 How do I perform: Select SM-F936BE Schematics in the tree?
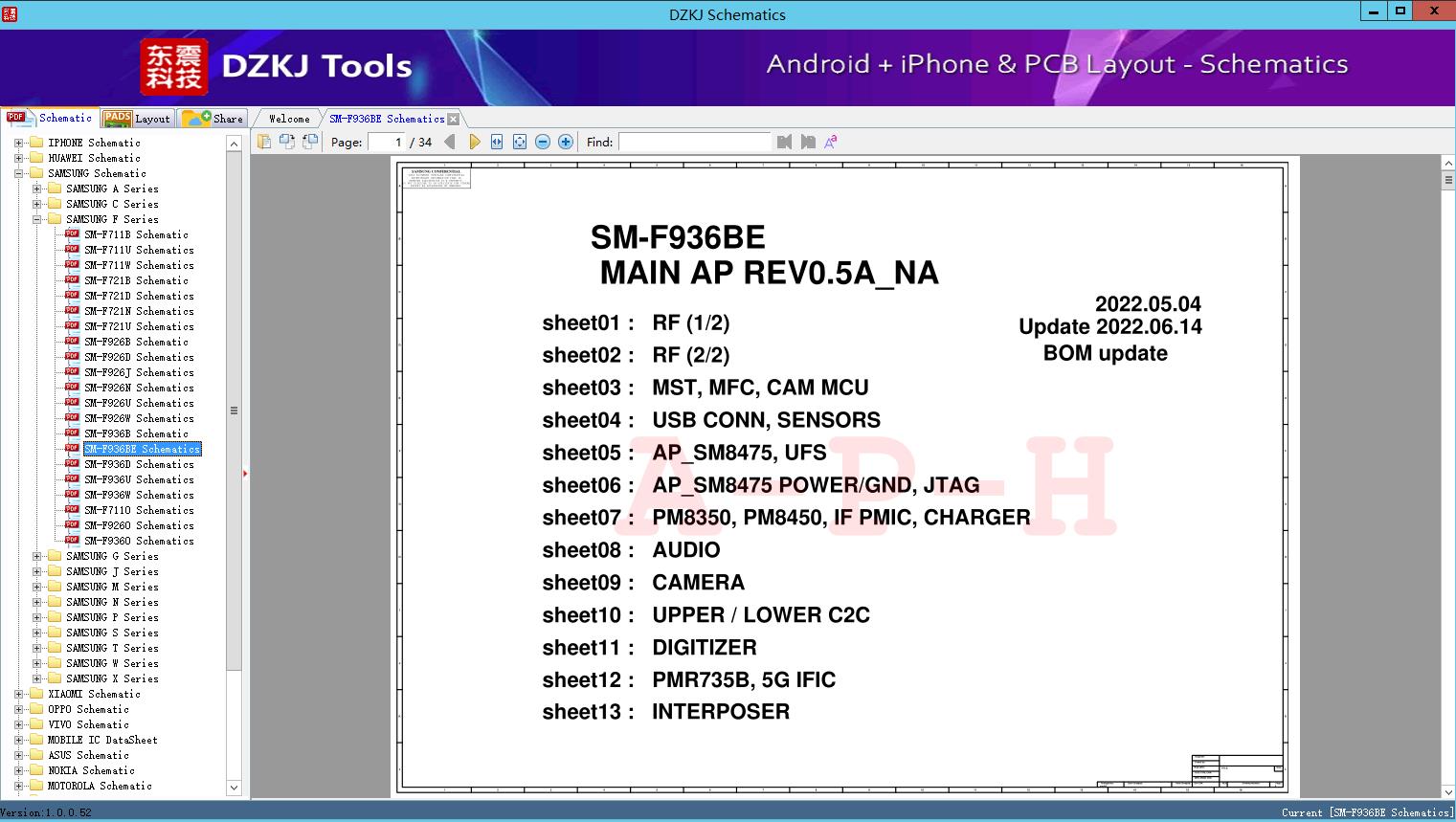[143, 449]
